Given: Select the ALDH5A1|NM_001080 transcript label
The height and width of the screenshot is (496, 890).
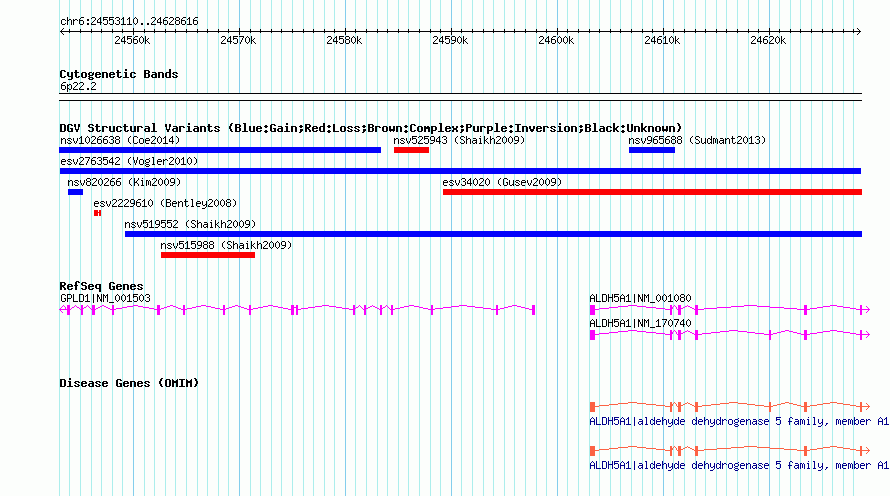Looking at the screenshot, I should [x=640, y=298].
